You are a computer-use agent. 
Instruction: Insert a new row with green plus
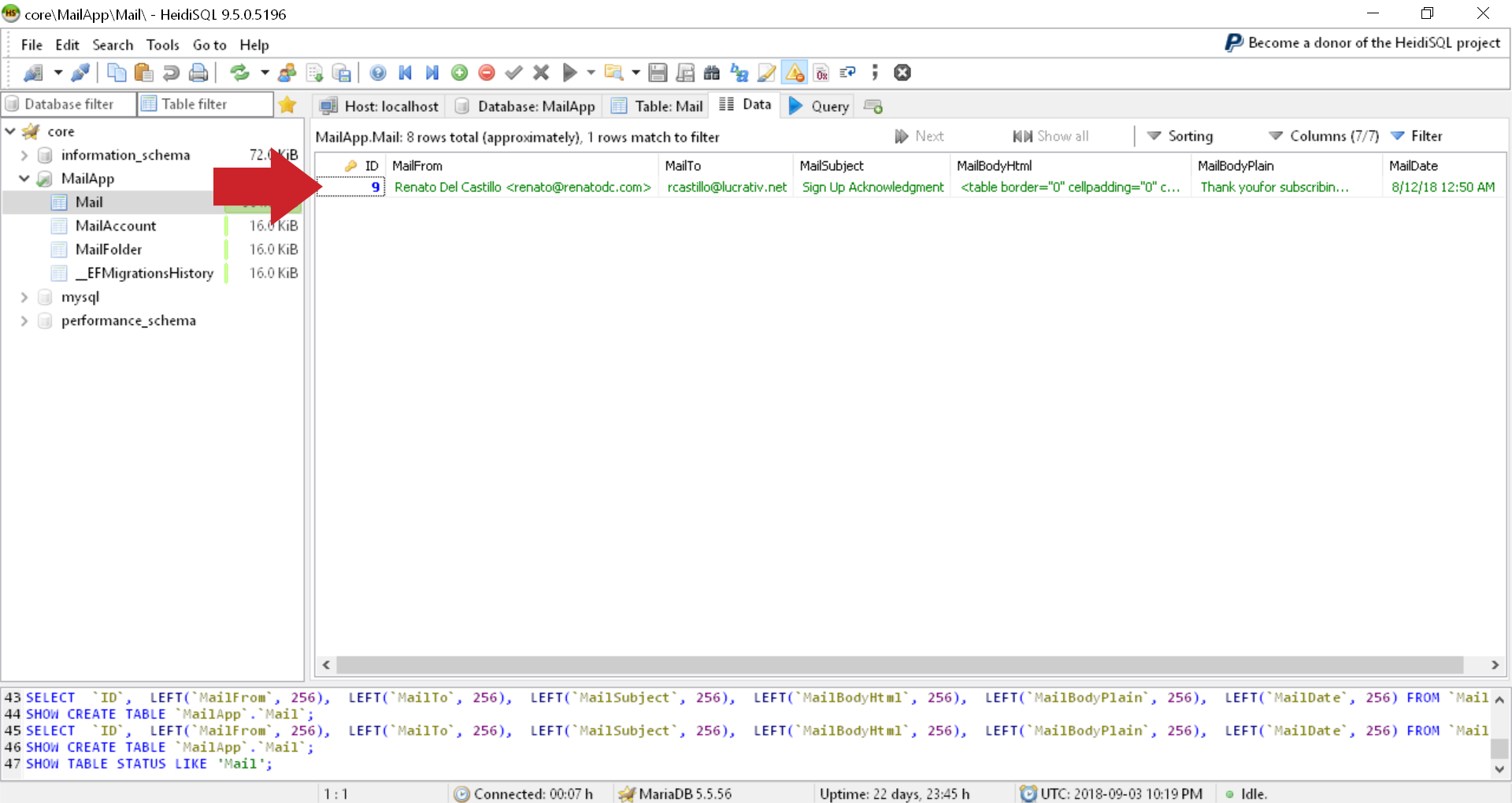pyautogui.click(x=459, y=73)
